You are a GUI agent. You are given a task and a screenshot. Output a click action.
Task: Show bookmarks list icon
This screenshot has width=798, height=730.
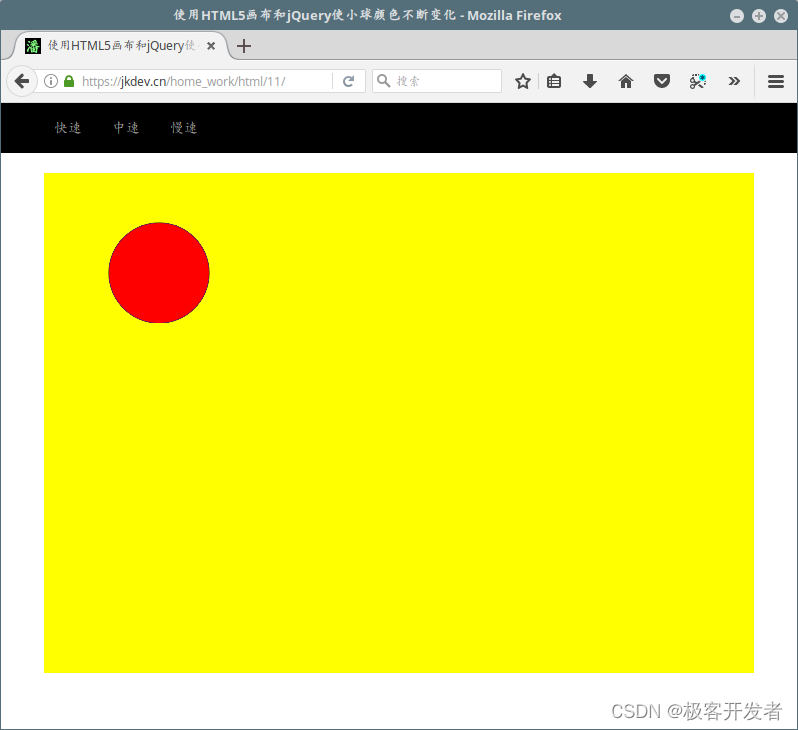554,81
